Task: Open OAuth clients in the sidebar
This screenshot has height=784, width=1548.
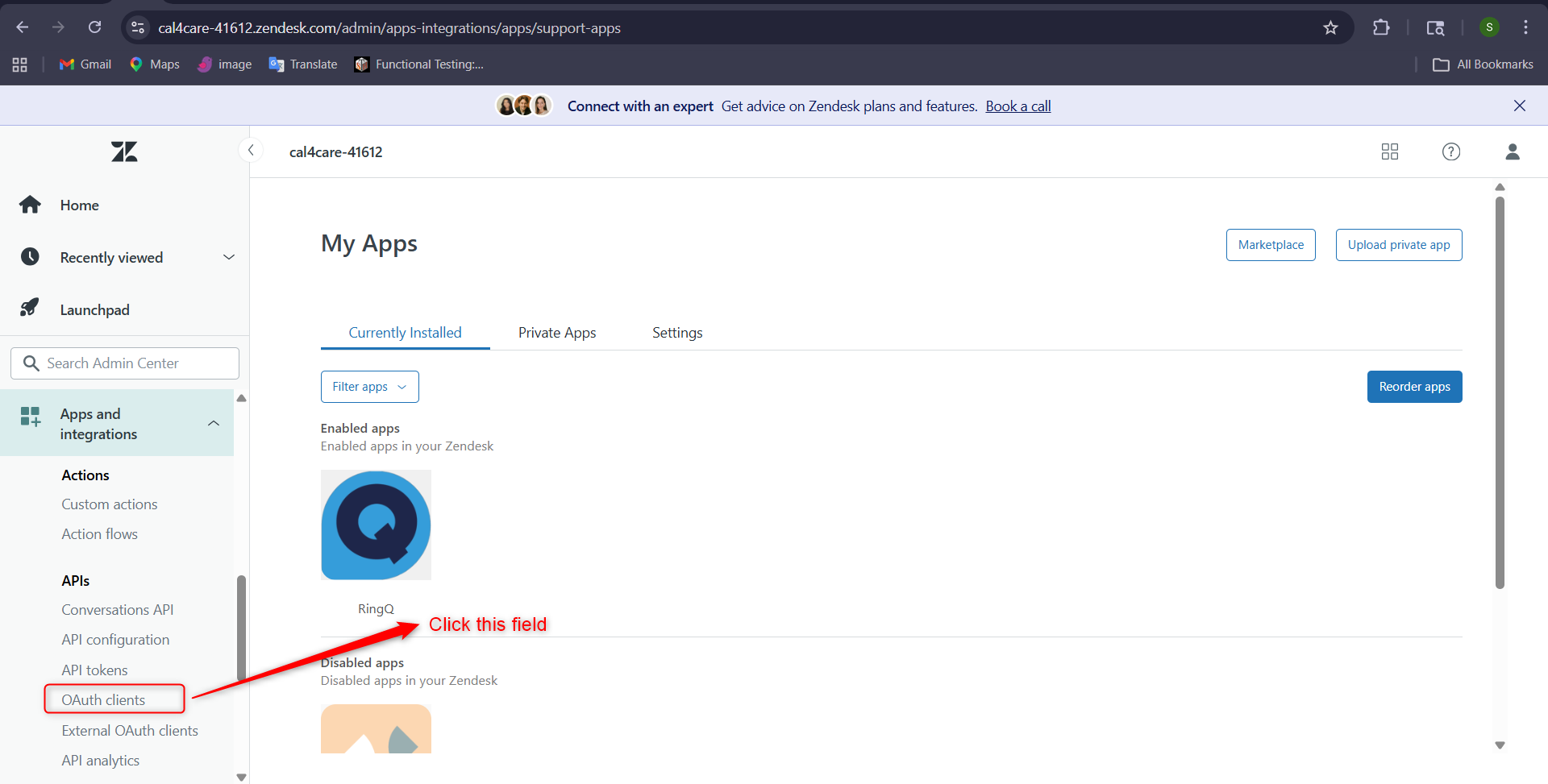Action: (x=103, y=700)
